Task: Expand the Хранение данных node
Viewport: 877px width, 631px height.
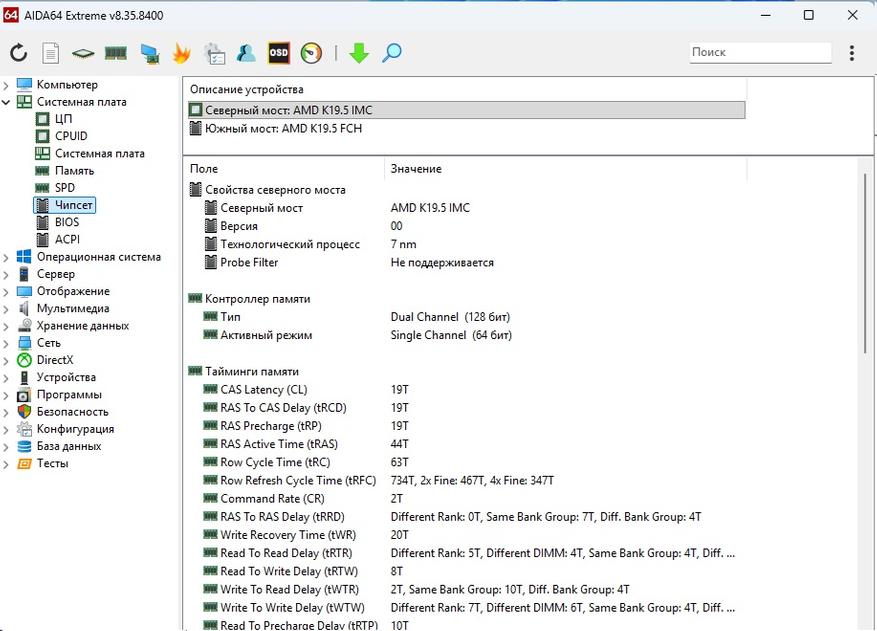Action: click(6, 326)
